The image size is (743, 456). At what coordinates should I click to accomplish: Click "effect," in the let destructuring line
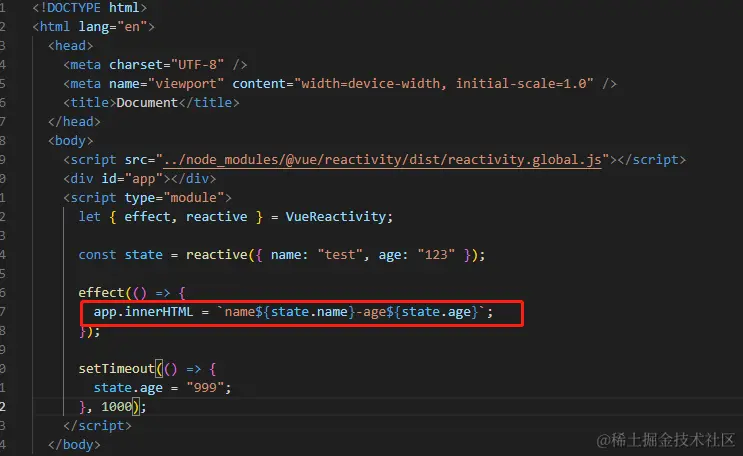tap(151, 217)
